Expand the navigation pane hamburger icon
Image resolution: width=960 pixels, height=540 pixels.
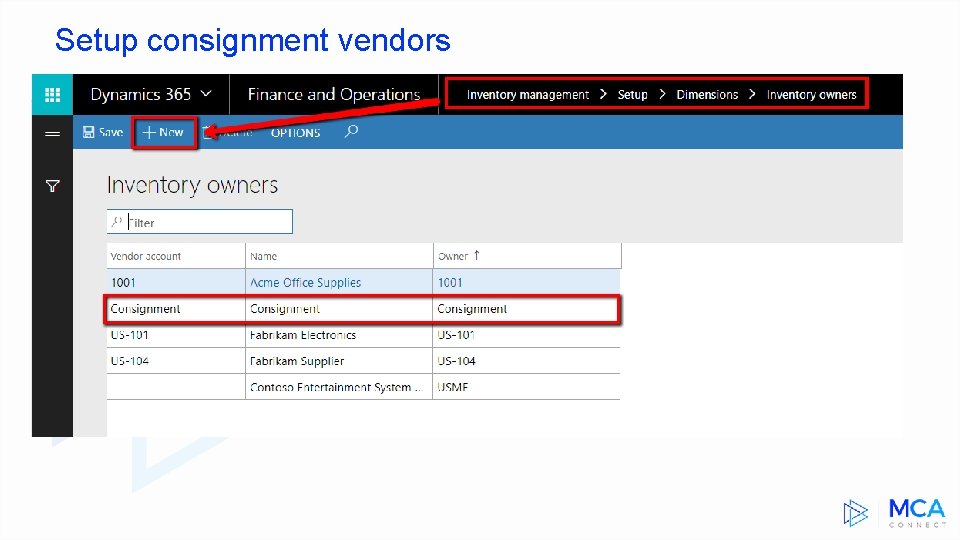point(53,133)
